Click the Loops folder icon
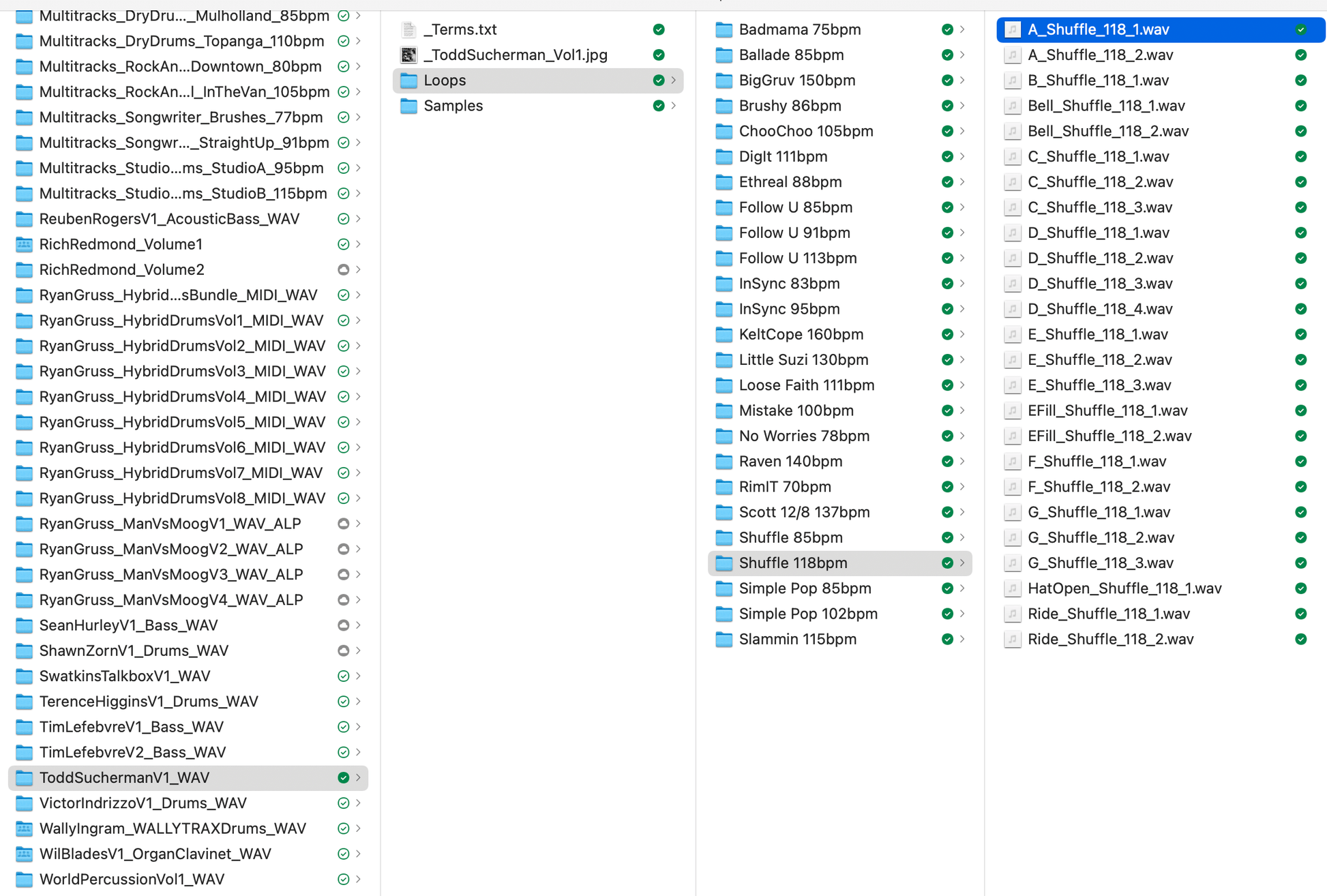1327x896 pixels. (x=408, y=80)
